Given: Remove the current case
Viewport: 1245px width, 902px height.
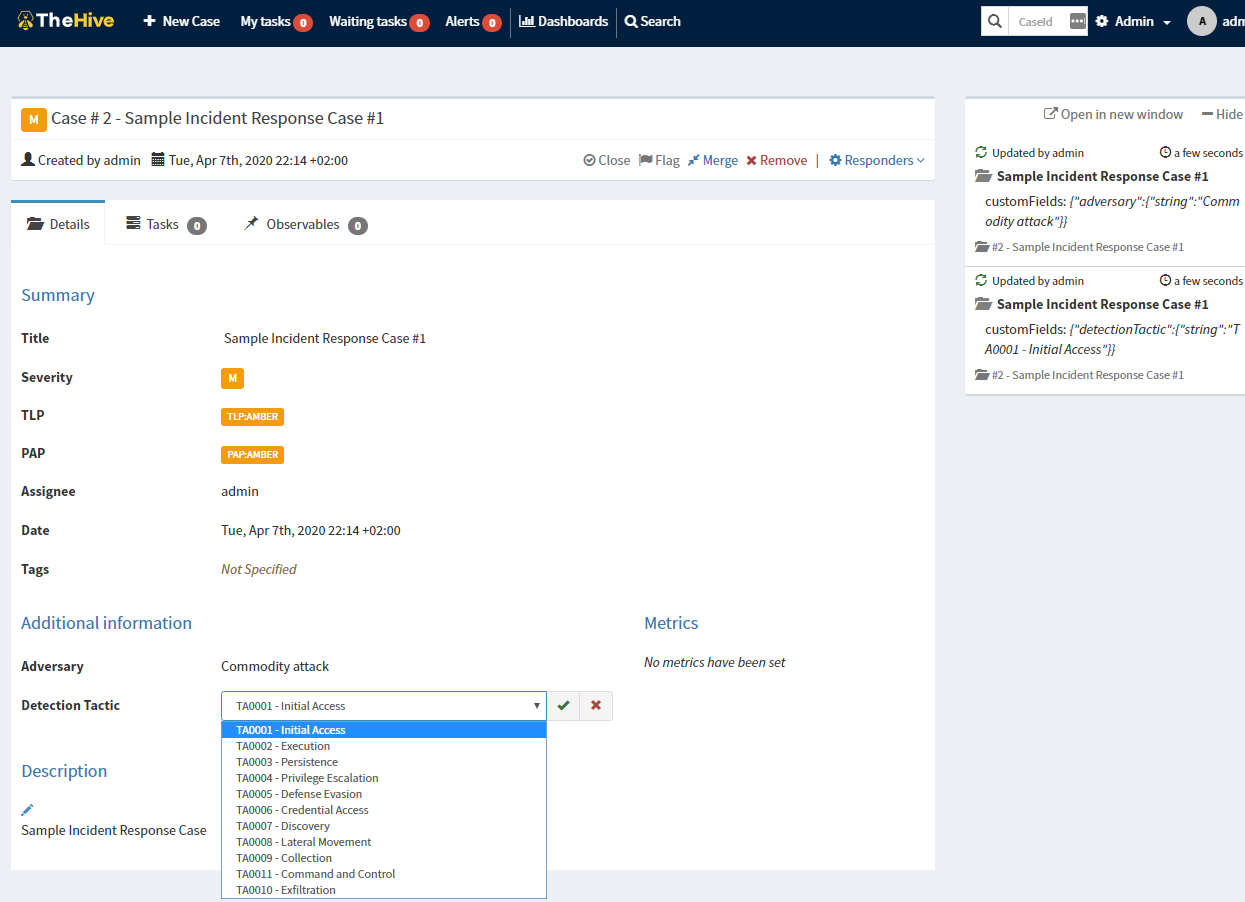Looking at the screenshot, I should point(776,159).
